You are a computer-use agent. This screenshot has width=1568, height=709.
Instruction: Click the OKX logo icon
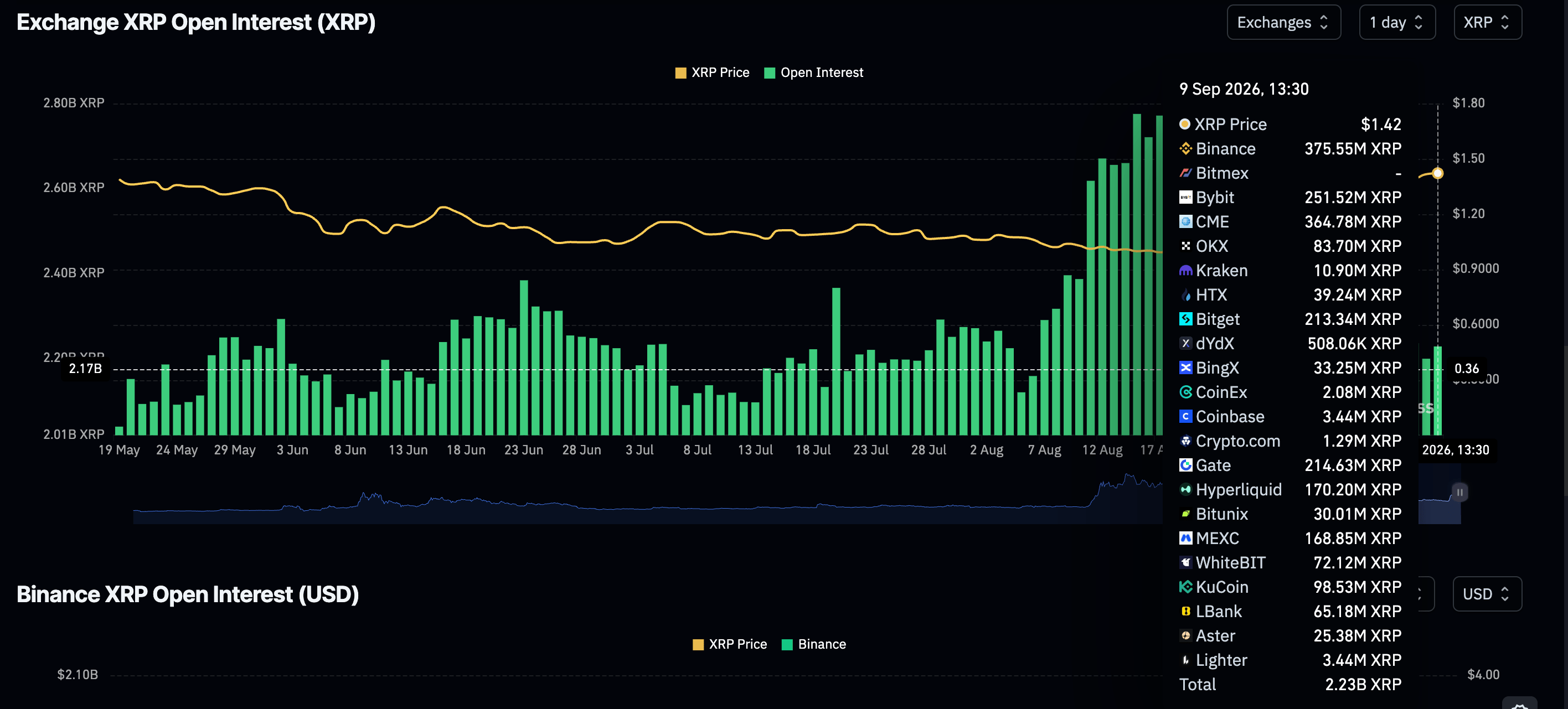pyautogui.click(x=1185, y=246)
